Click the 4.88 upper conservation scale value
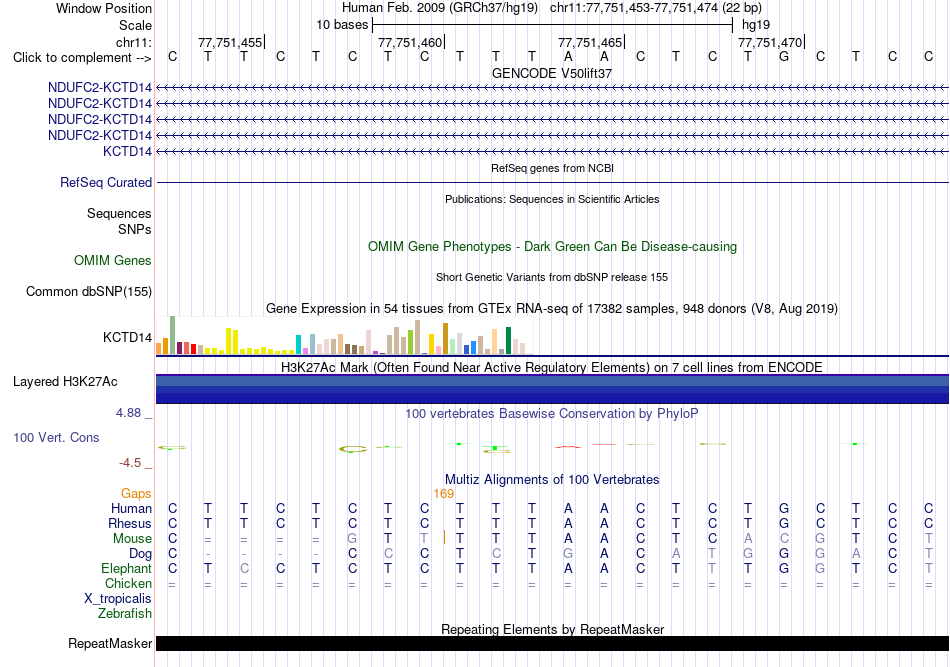This screenshot has width=950, height=667. coord(128,413)
